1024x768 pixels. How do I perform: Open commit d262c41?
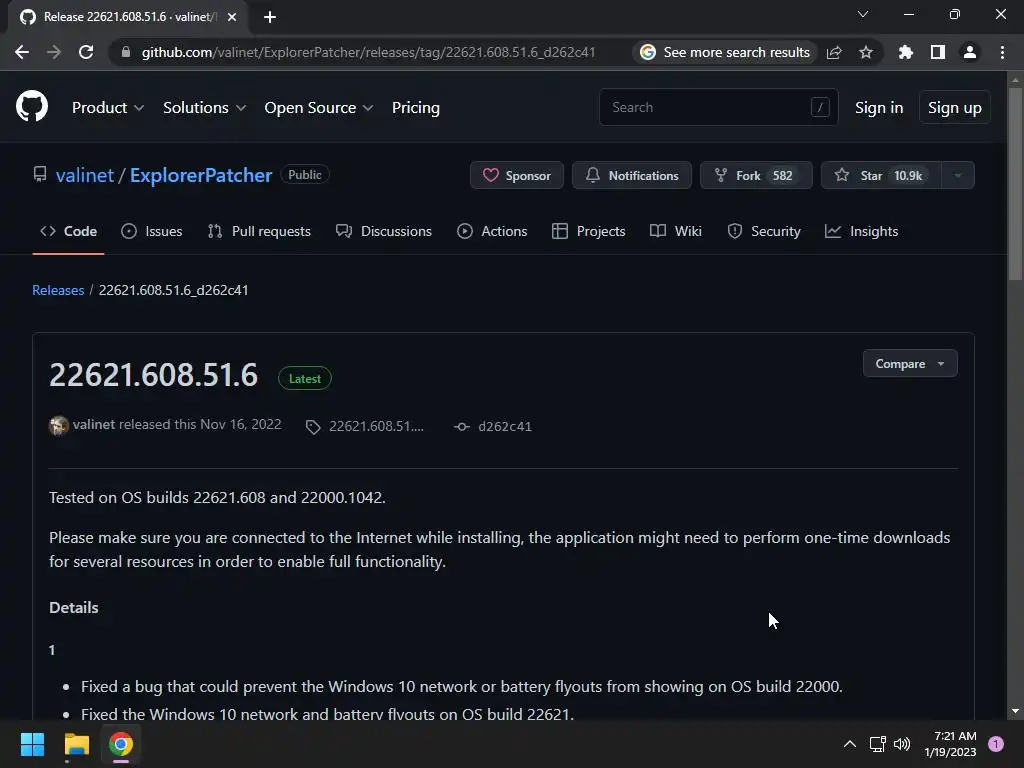click(493, 426)
